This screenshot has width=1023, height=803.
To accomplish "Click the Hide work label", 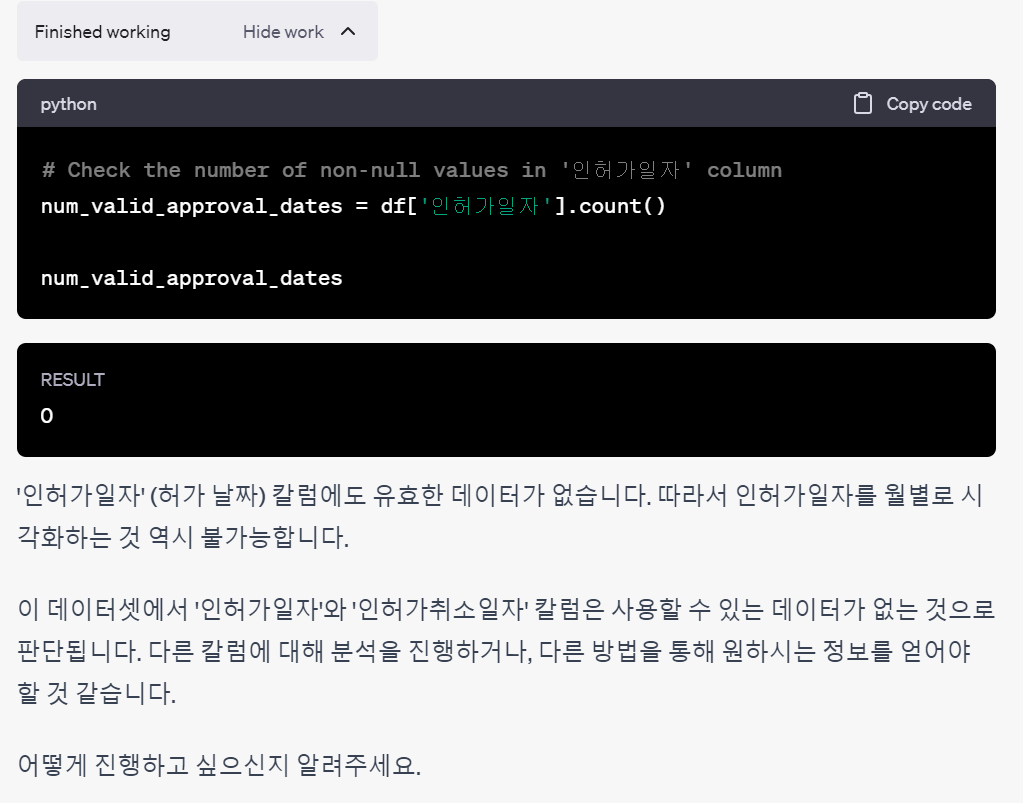I will pos(283,32).
